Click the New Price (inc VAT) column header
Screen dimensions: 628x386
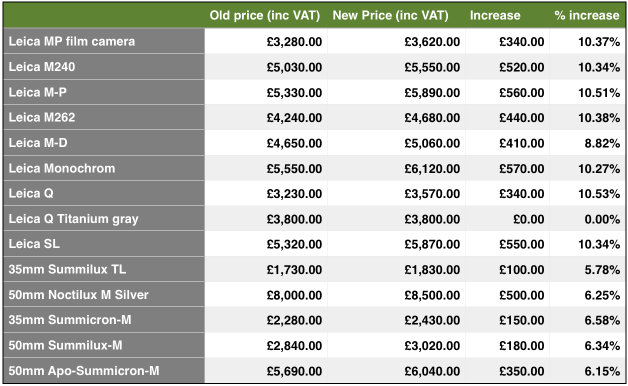click(x=390, y=15)
